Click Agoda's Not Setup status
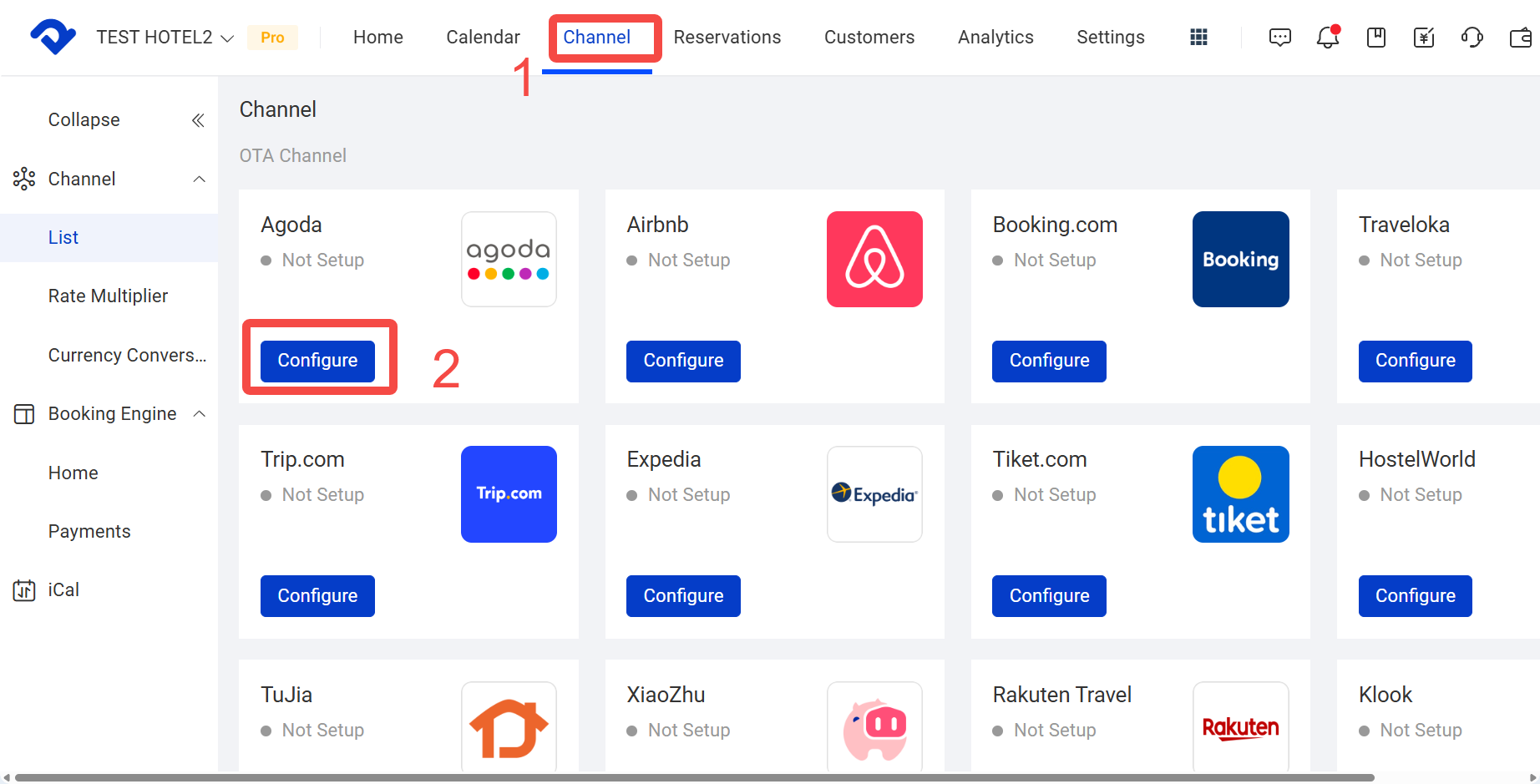This screenshot has height=784, width=1540. [x=312, y=260]
